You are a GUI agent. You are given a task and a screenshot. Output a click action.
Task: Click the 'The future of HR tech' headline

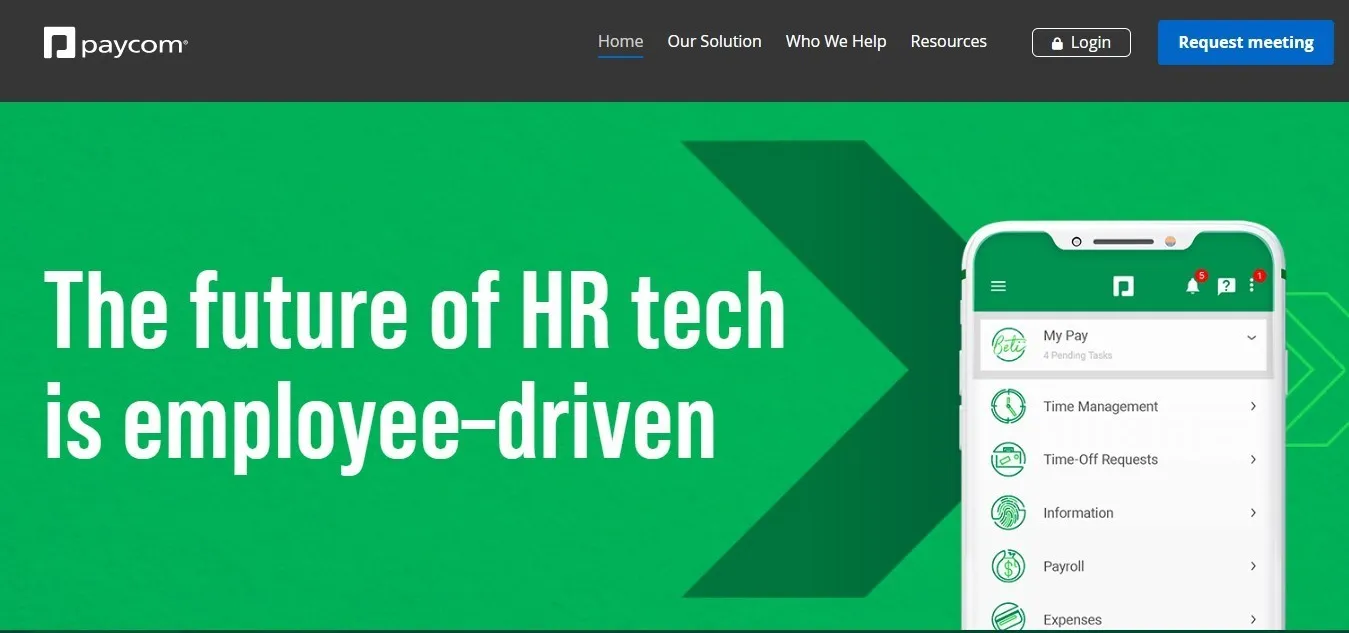(415, 310)
